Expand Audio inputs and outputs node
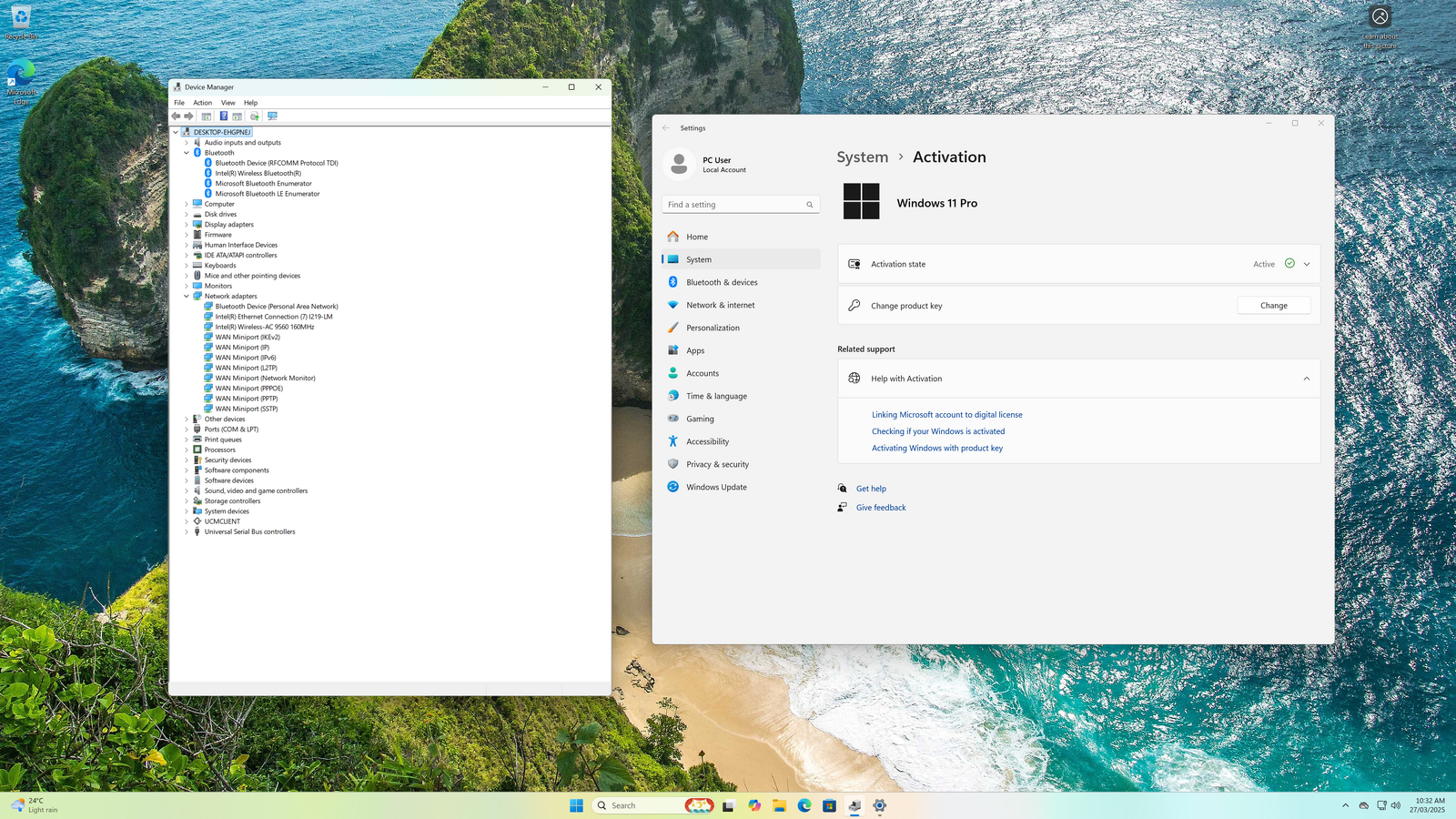The height and width of the screenshot is (819, 1456). click(187, 143)
